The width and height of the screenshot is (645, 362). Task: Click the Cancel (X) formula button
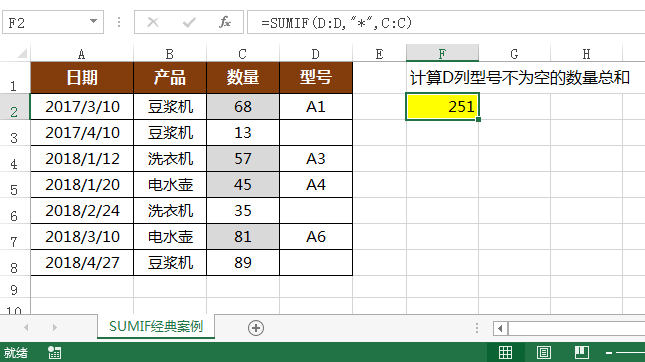coord(153,22)
